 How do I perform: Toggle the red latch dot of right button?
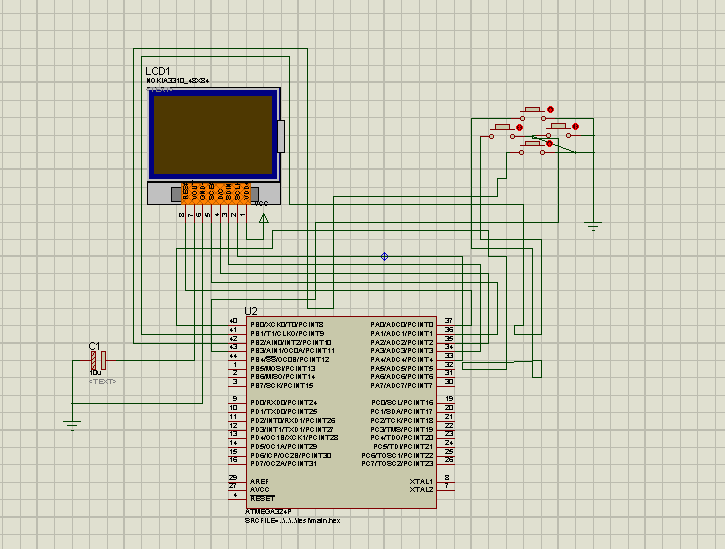[576, 126]
